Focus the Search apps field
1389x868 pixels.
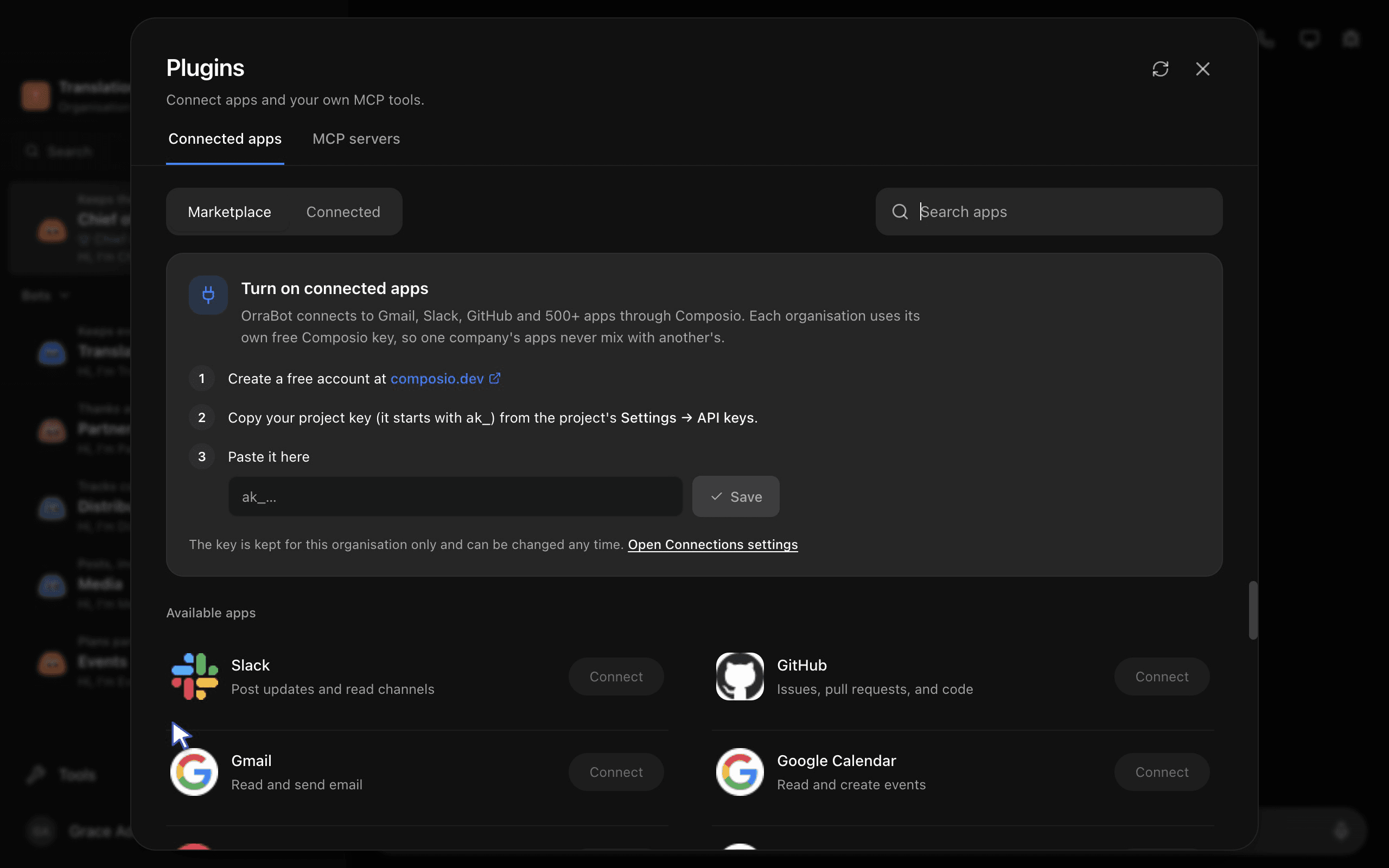coord(1049,212)
